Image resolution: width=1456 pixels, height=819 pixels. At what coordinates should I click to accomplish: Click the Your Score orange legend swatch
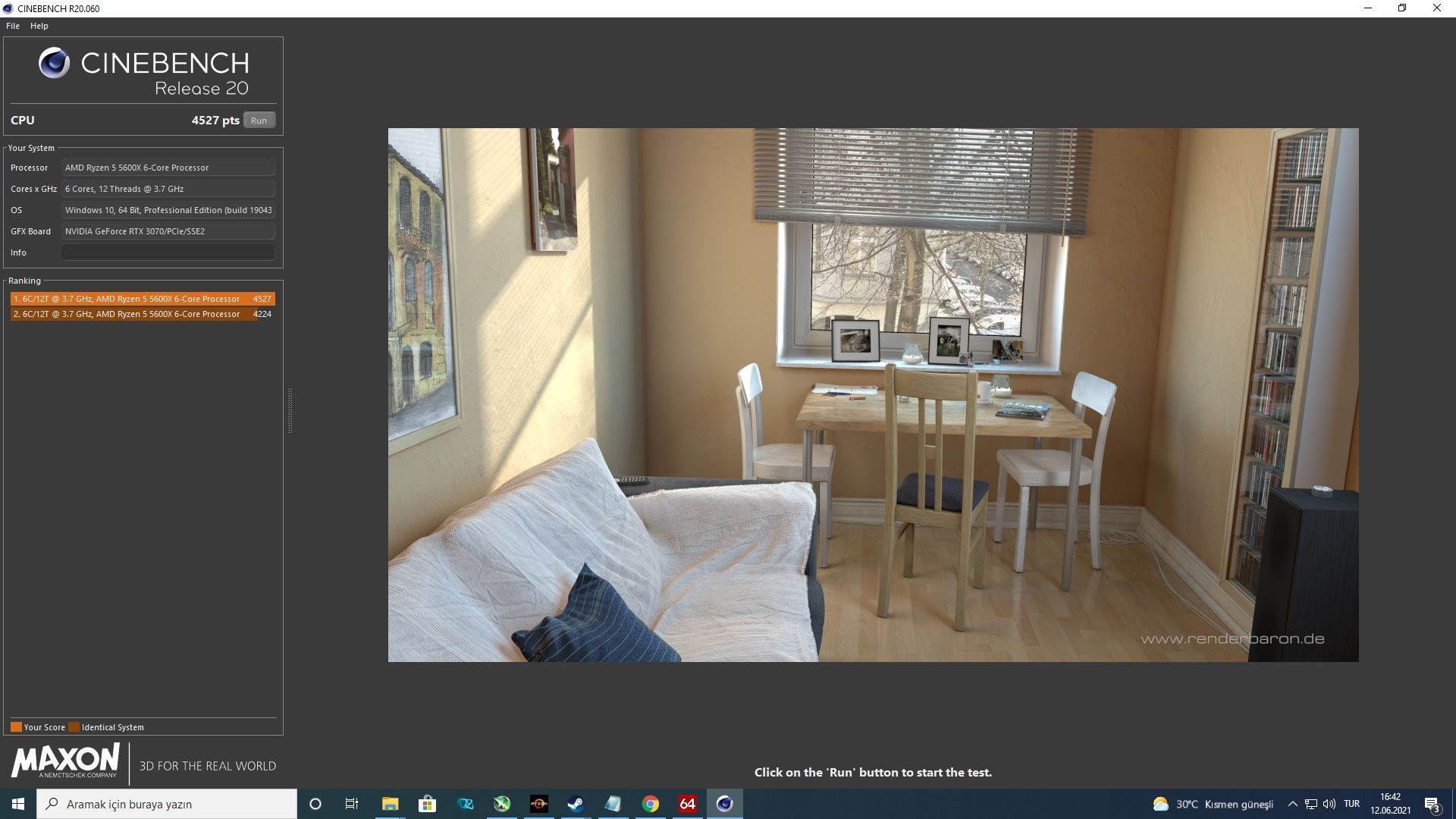click(x=16, y=727)
